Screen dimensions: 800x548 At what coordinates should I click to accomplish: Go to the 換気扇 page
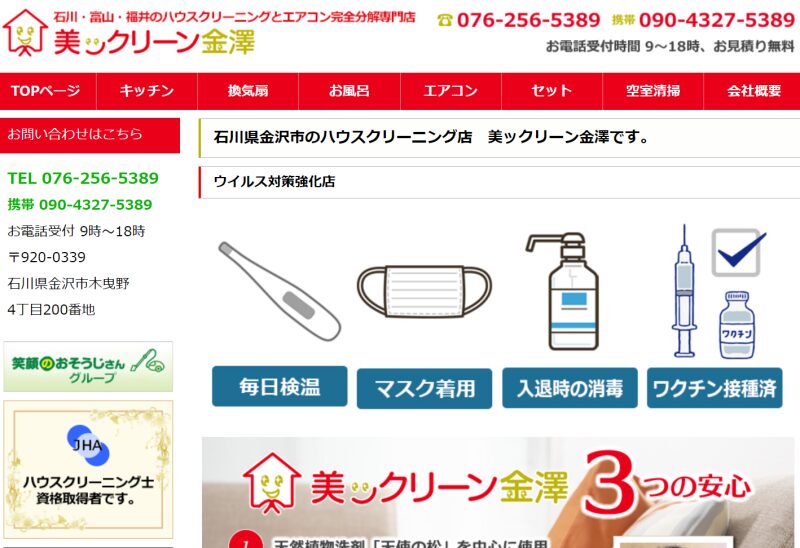pos(248,91)
